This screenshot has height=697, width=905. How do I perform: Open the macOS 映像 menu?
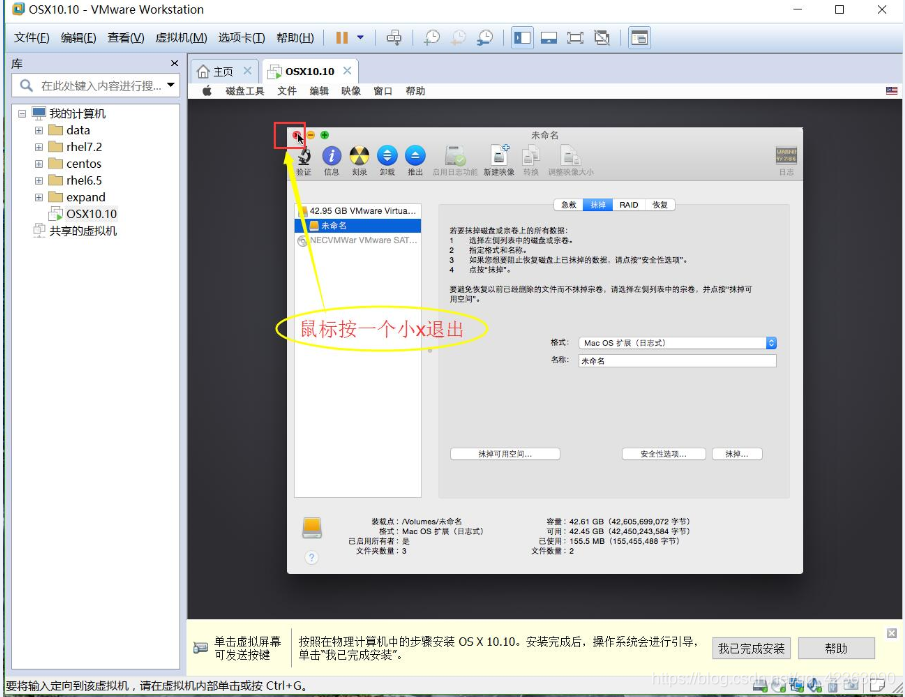coord(350,91)
